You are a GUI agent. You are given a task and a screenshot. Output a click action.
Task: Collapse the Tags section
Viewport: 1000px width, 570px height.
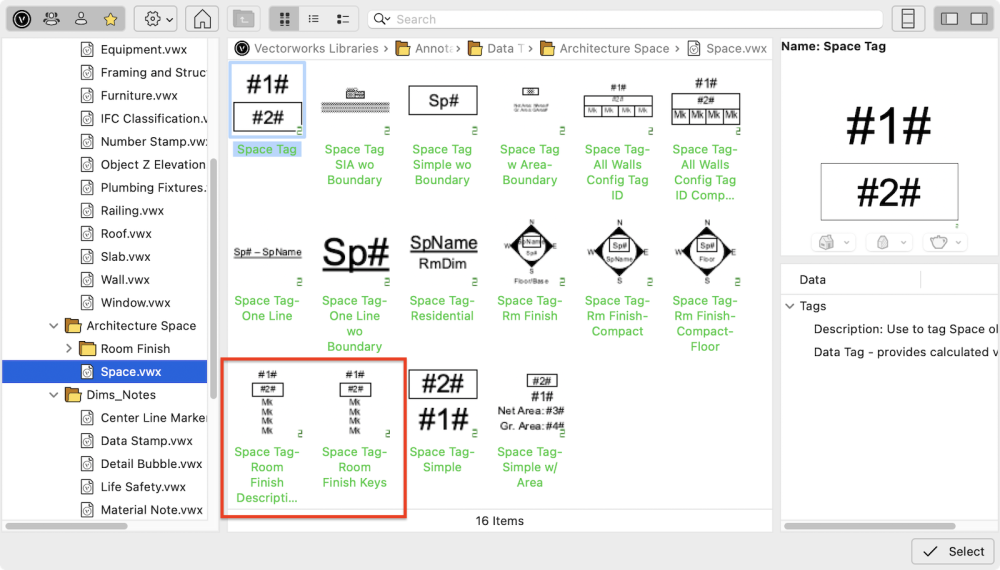pos(790,306)
